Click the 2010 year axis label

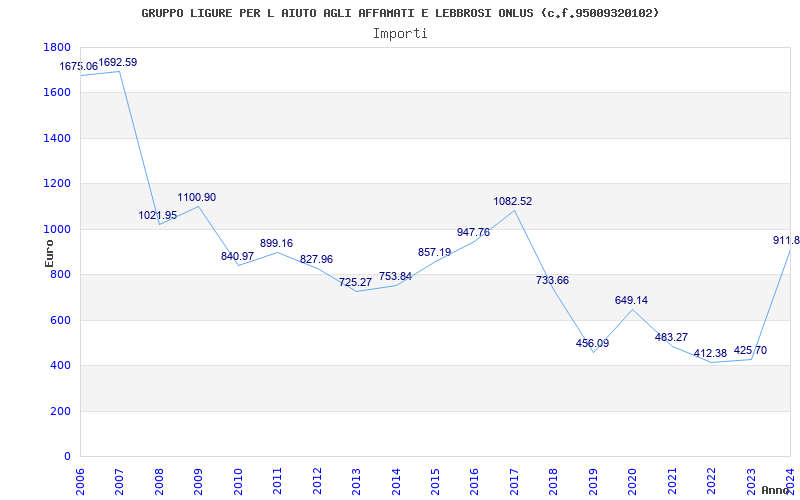pos(238,482)
